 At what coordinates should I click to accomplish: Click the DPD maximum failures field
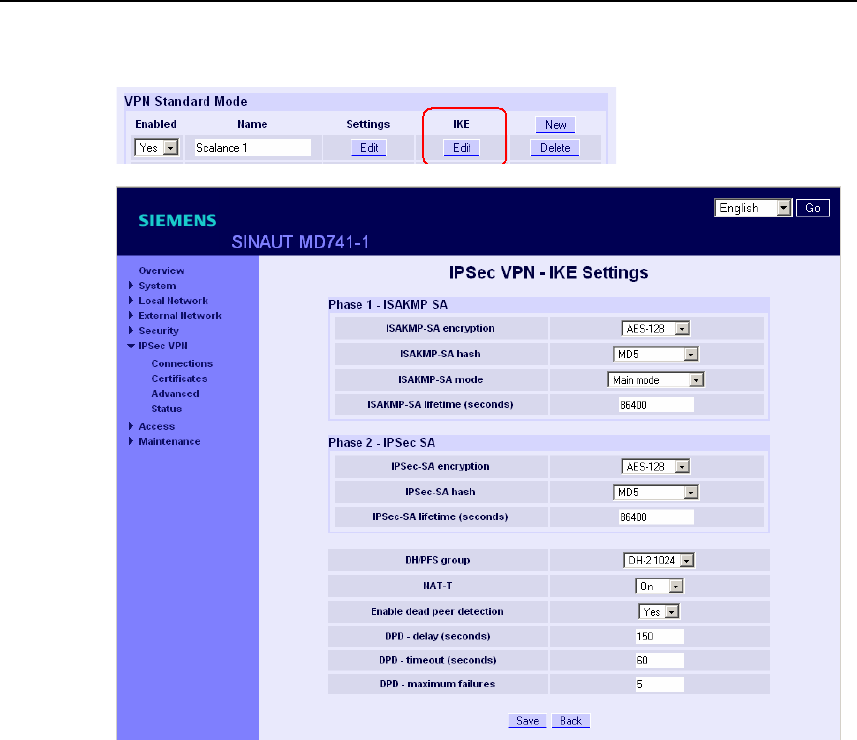(659, 684)
